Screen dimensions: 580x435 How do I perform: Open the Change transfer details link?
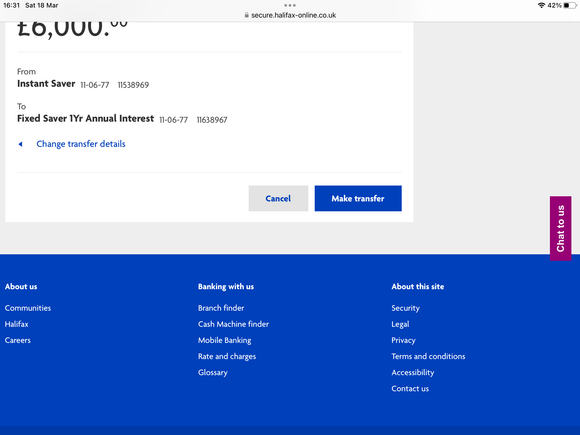click(x=81, y=144)
